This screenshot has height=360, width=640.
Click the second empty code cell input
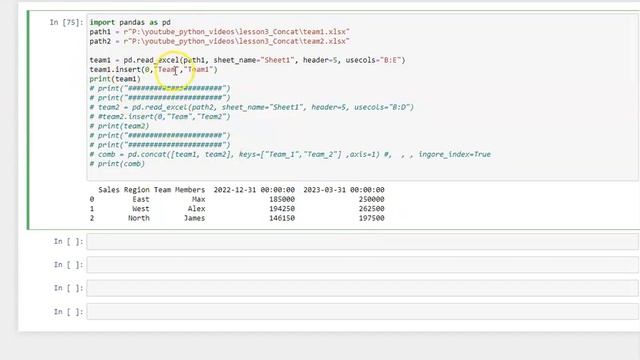(x=362, y=264)
